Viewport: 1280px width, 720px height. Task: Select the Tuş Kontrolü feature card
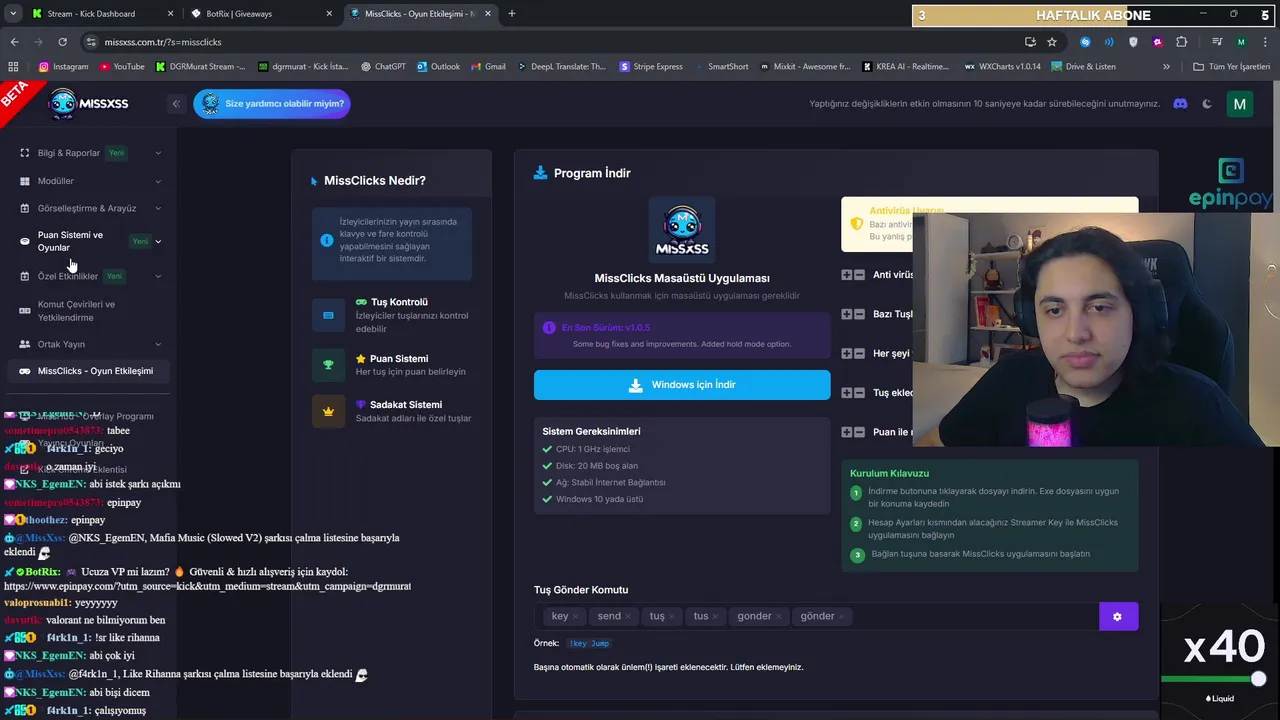point(392,315)
